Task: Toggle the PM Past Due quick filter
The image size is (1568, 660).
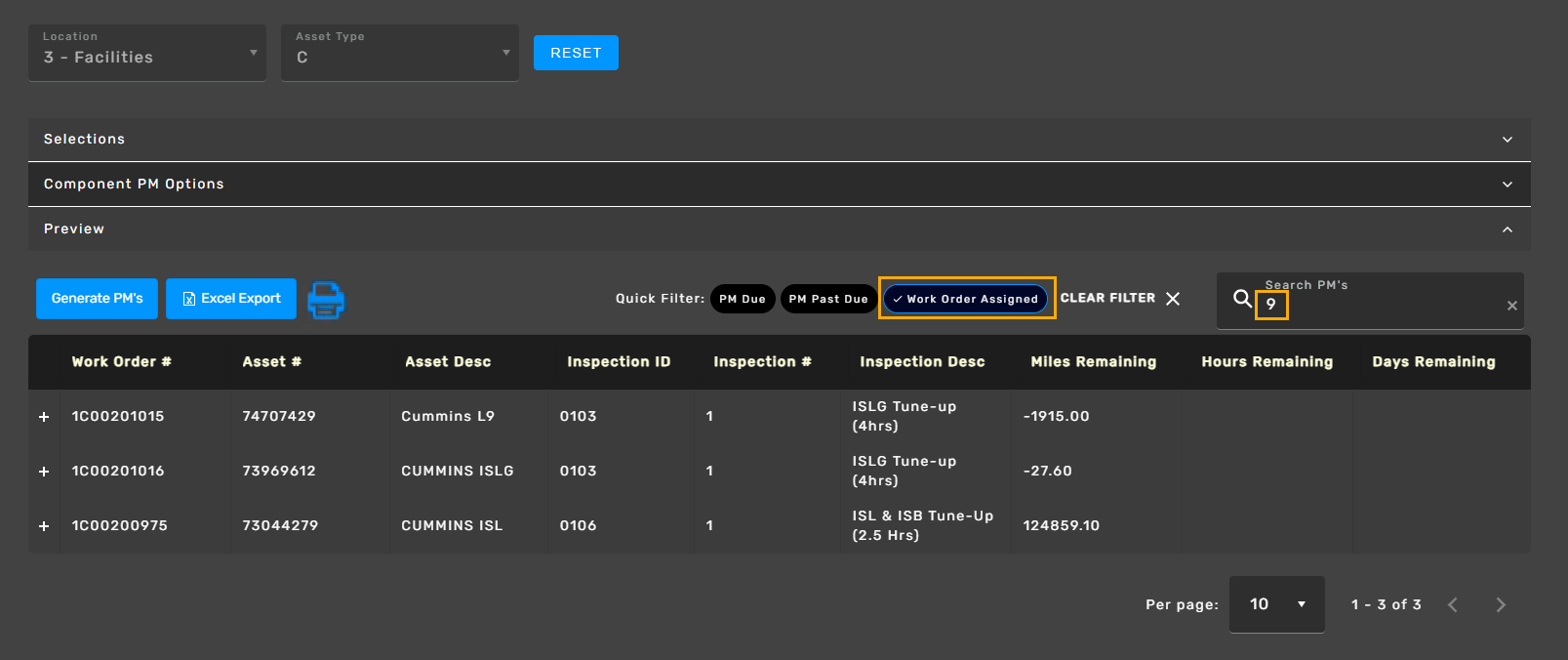Action: [827, 299]
